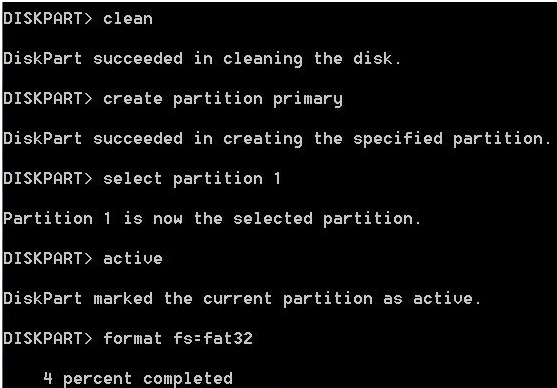Click 'DiskPart succeeded in cleaning the disk.' line
The height and width of the screenshot is (388, 557).
[202, 59]
